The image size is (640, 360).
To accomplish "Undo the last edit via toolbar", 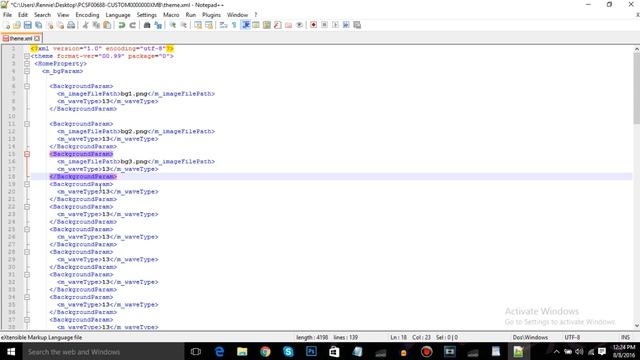I will click(122, 25).
